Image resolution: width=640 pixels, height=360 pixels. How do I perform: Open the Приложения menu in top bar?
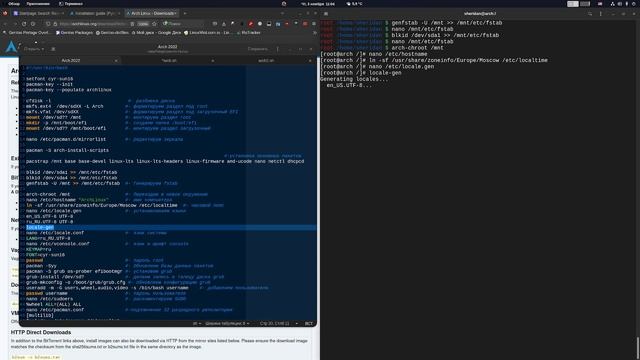click(38, 4)
